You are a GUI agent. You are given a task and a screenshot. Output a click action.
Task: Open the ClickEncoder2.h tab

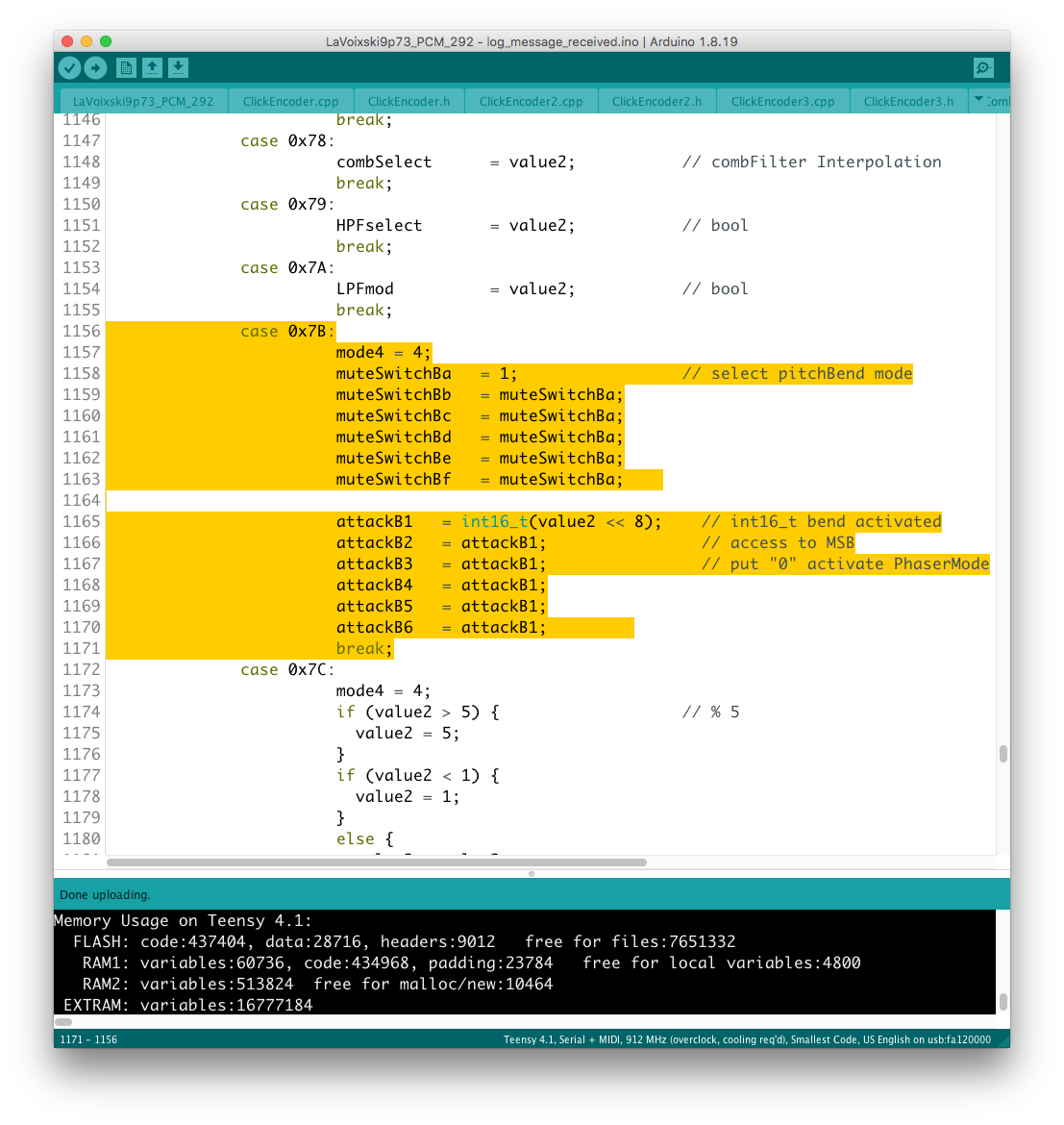(656, 101)
